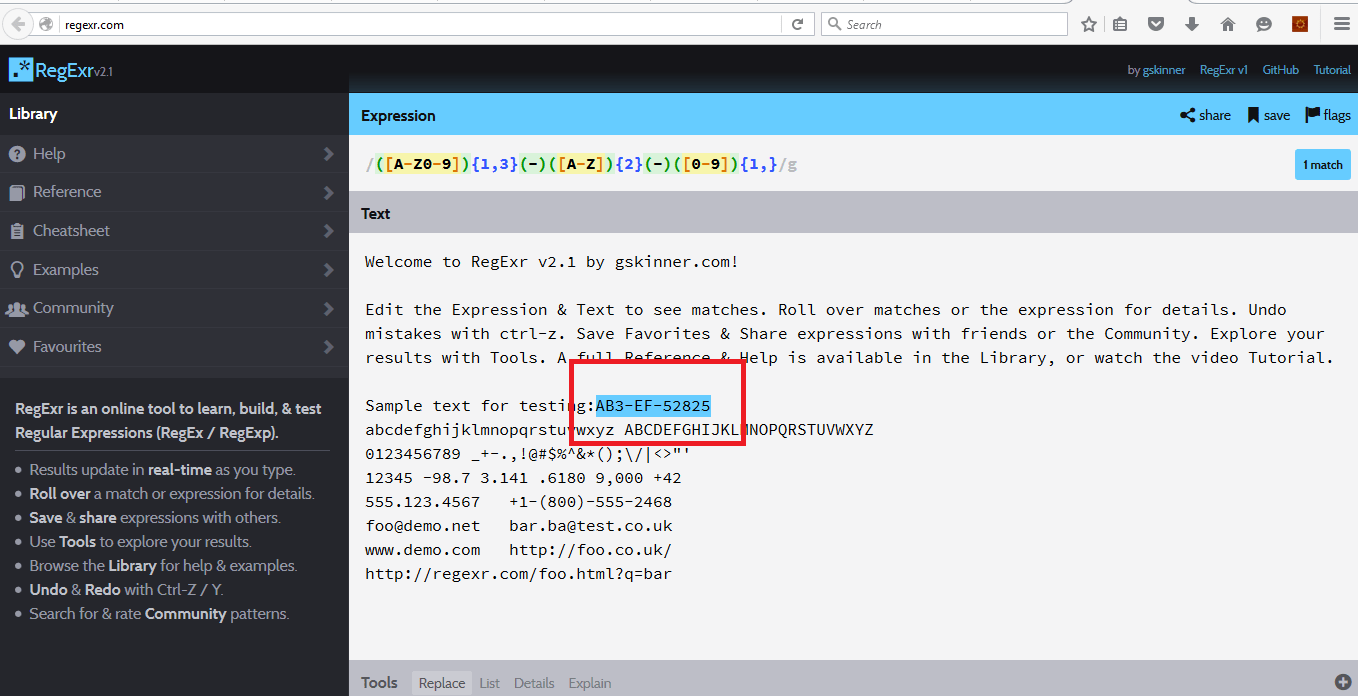Open the GitHub link in the header
Image resolution: width=1358 pixels, height=696 pixels.
[1280, 69]
